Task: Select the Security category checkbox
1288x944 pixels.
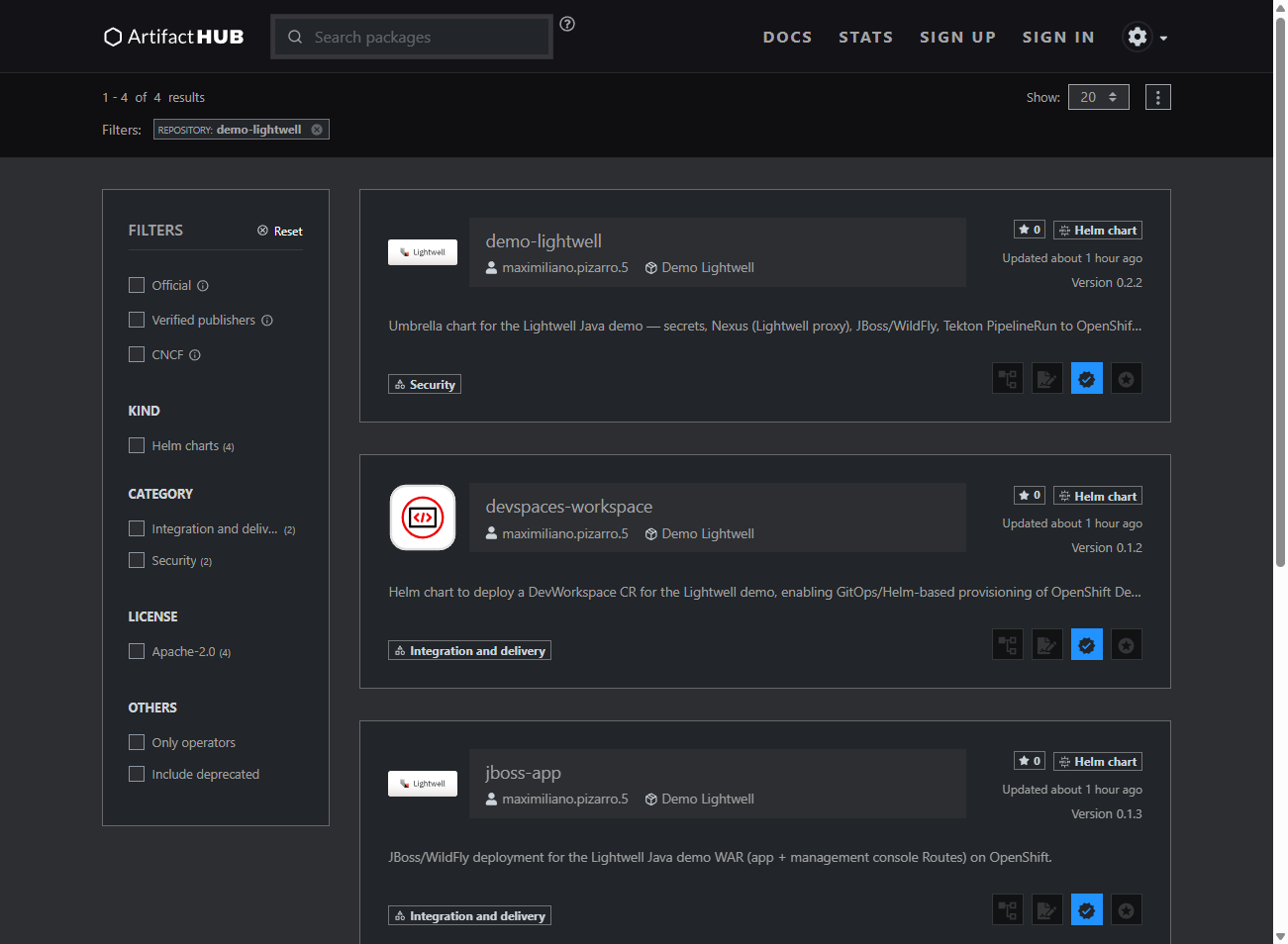Action: pos(137,560)
